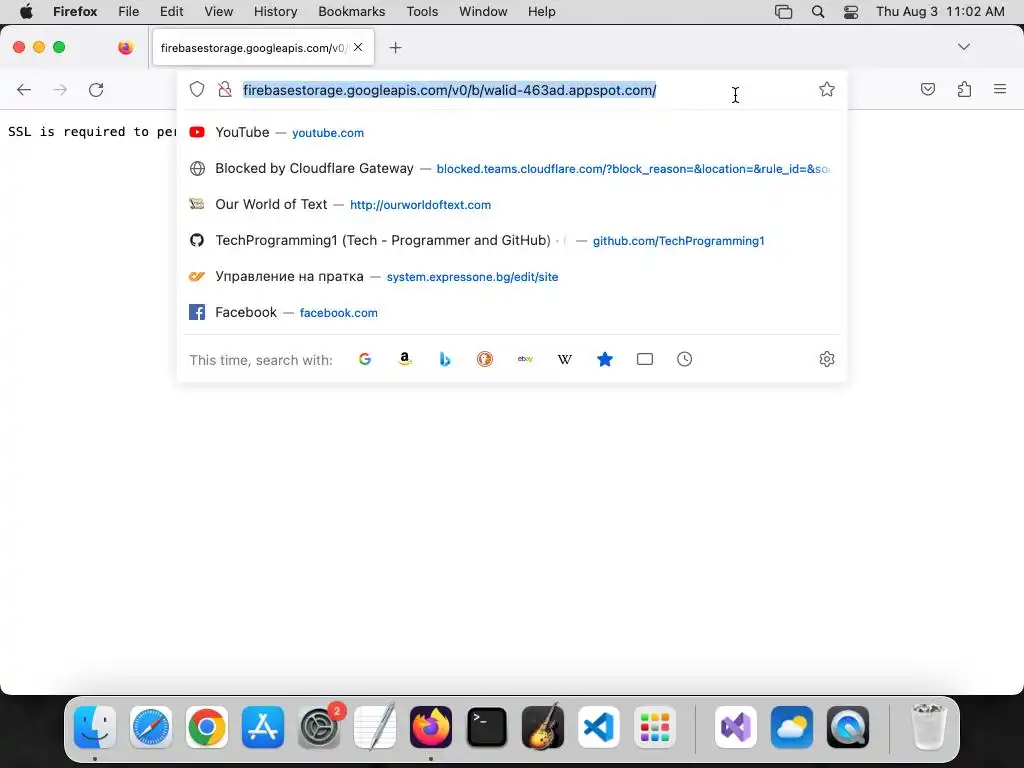Image resolution: width=1024 pixels, height=768 pixels.
Task: Click the date and time in menu bar
Action: coord(940,12)
